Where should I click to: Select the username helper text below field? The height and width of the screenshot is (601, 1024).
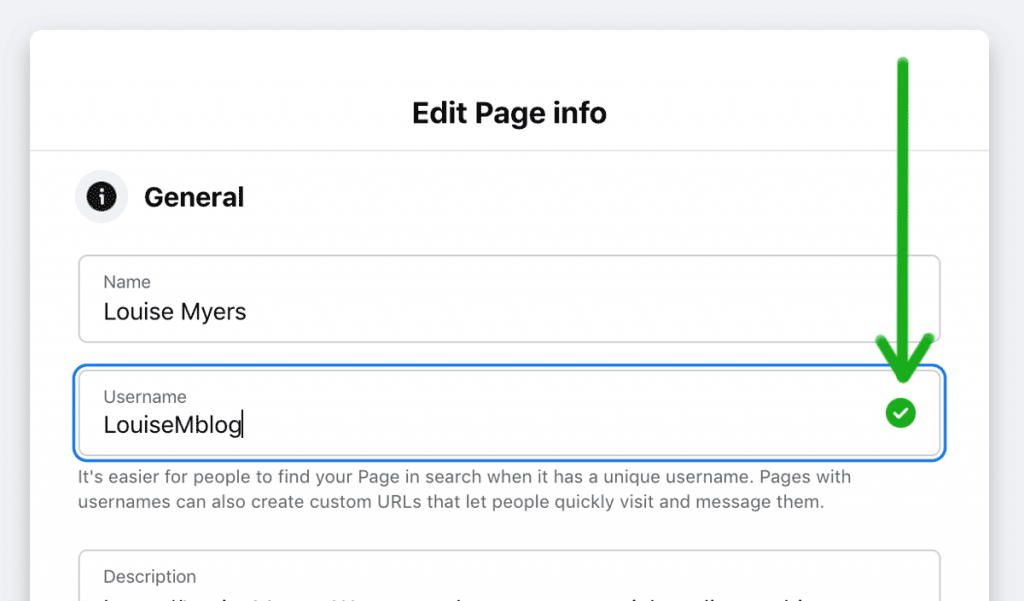coord(464,489)
